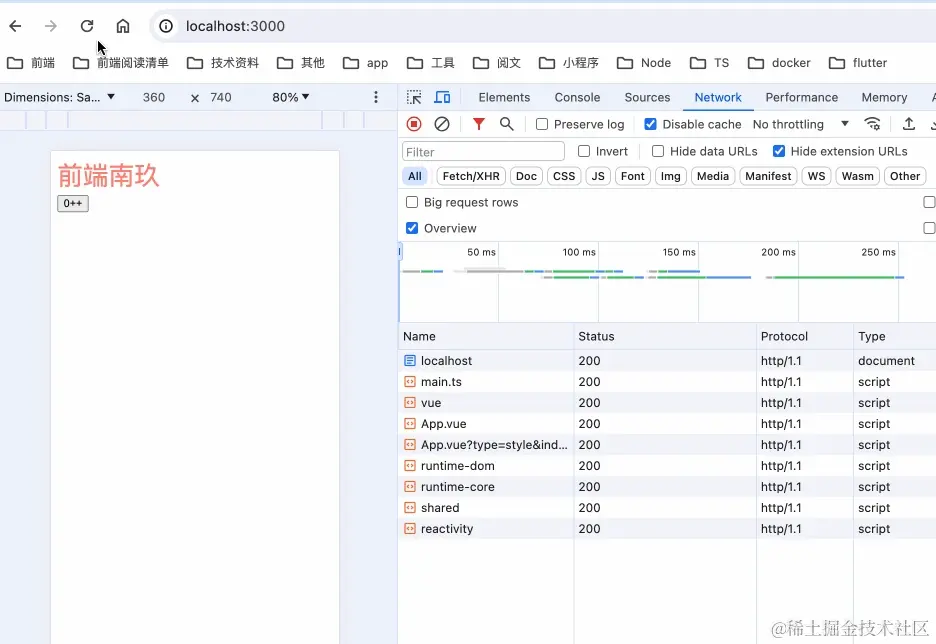Click the 0++ counter button
Viewport: 936px width, 644px height.
[73, 204]
